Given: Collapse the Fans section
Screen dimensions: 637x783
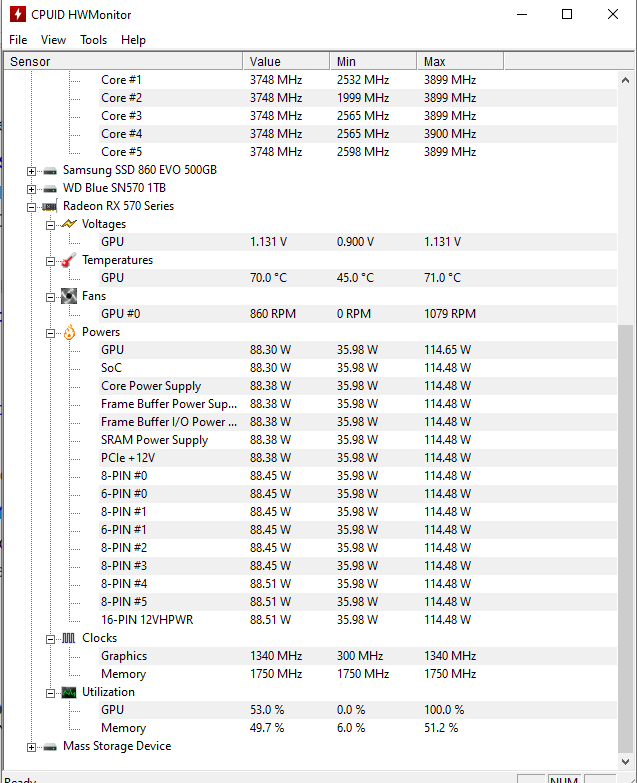Looking at the screenshot, I should tap(50, 297).
